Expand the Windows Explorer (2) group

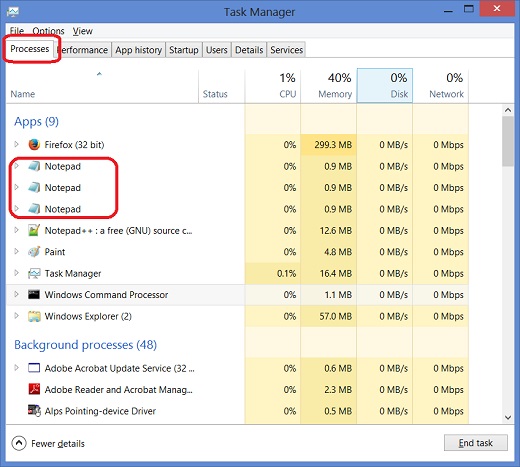point(16,316)
